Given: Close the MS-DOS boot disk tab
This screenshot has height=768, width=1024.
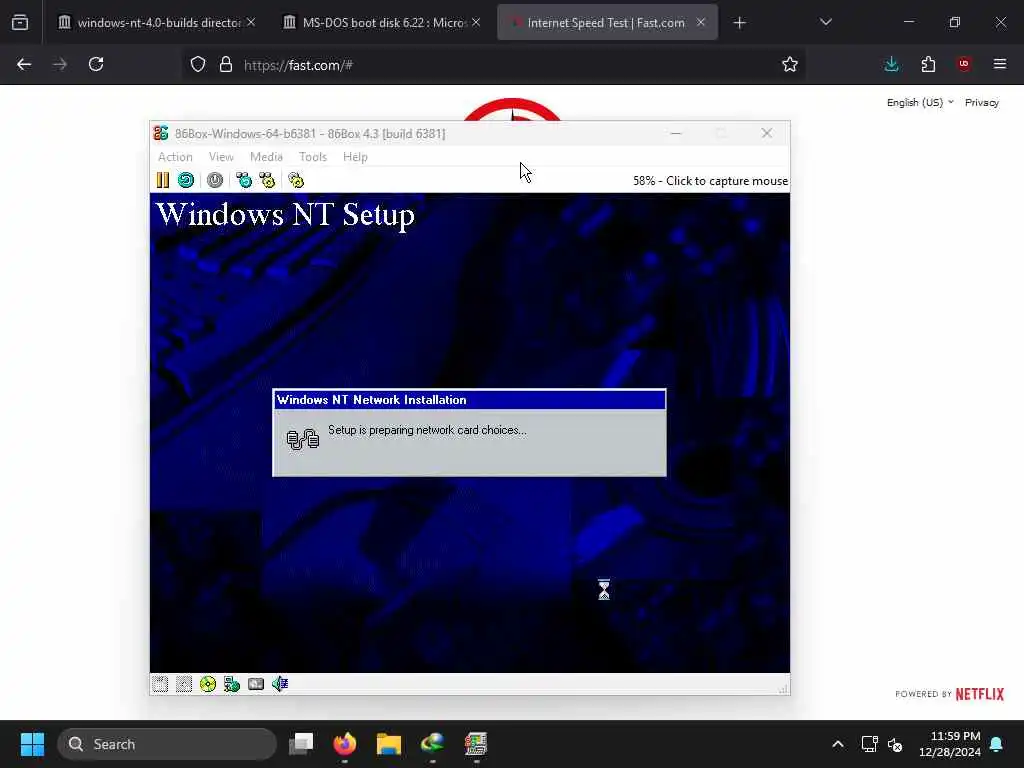Looking at the screenshot, I should coord(476,22).
